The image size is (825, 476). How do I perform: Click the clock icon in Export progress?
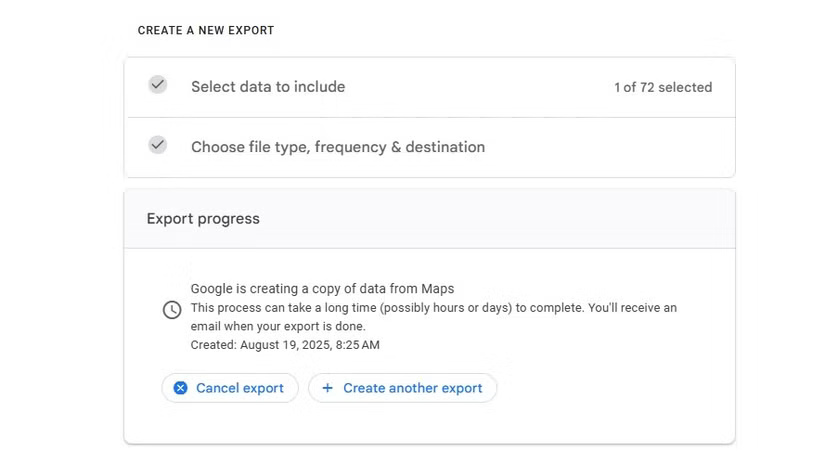[x=172, y=310]
